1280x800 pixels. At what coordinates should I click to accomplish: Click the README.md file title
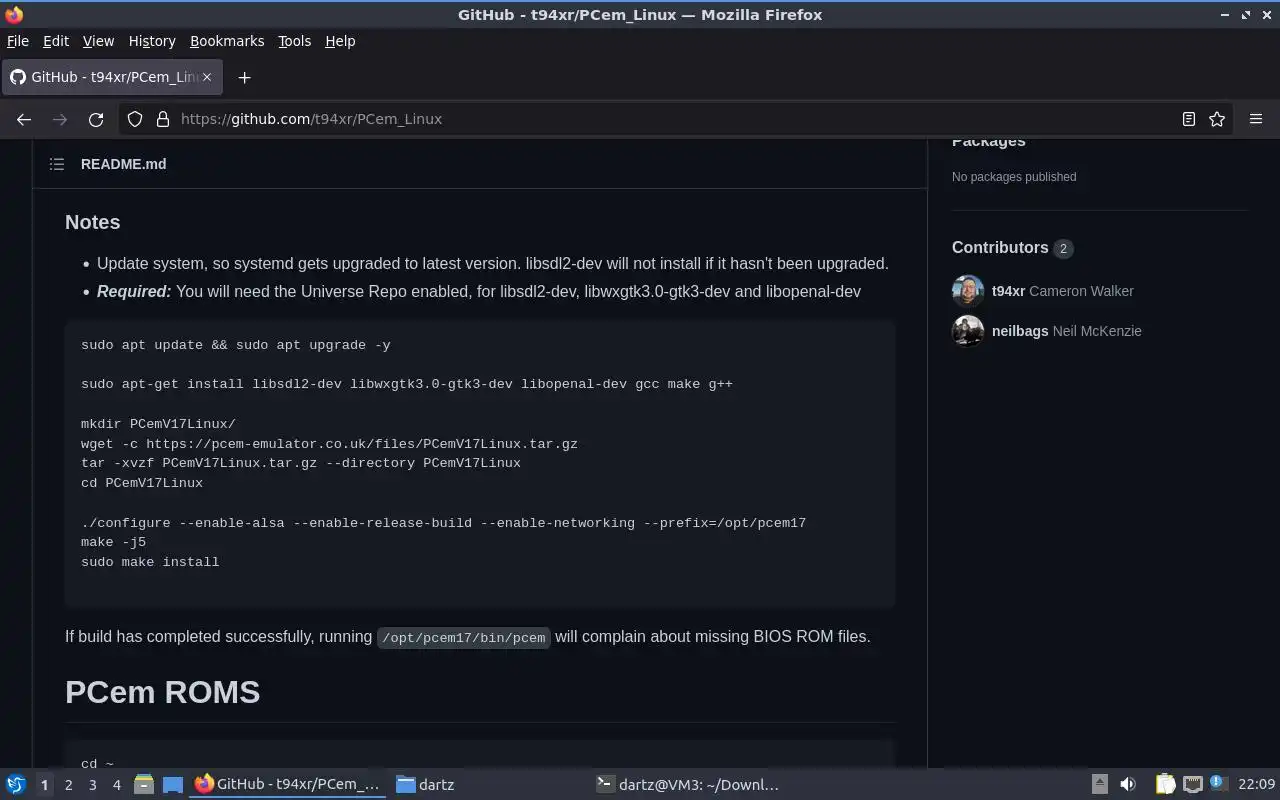[x=123, y=164]
